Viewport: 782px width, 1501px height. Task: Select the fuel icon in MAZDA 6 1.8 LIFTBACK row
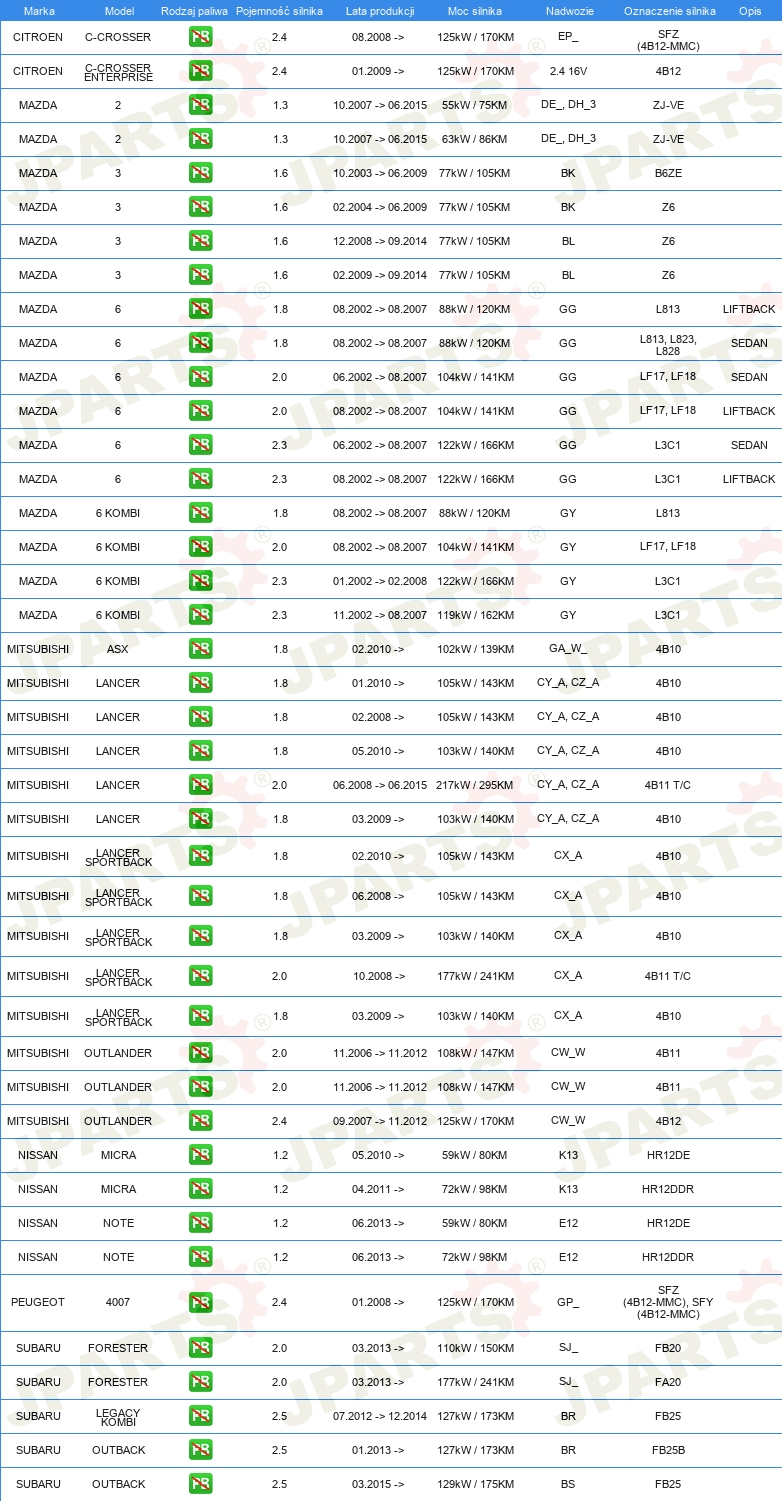pos(200,309)
